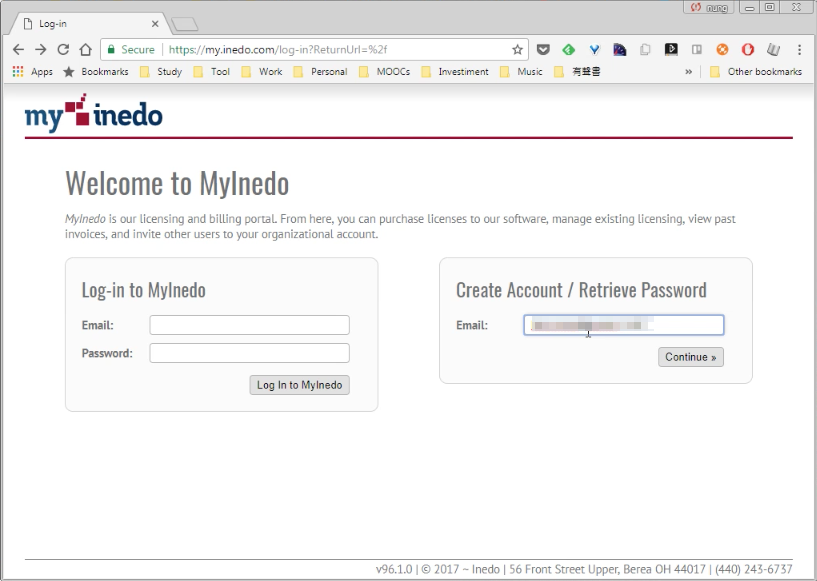Screen dimensions: 817x581
Task: Open the blue Y extension icon
Action: click(594, 50)
